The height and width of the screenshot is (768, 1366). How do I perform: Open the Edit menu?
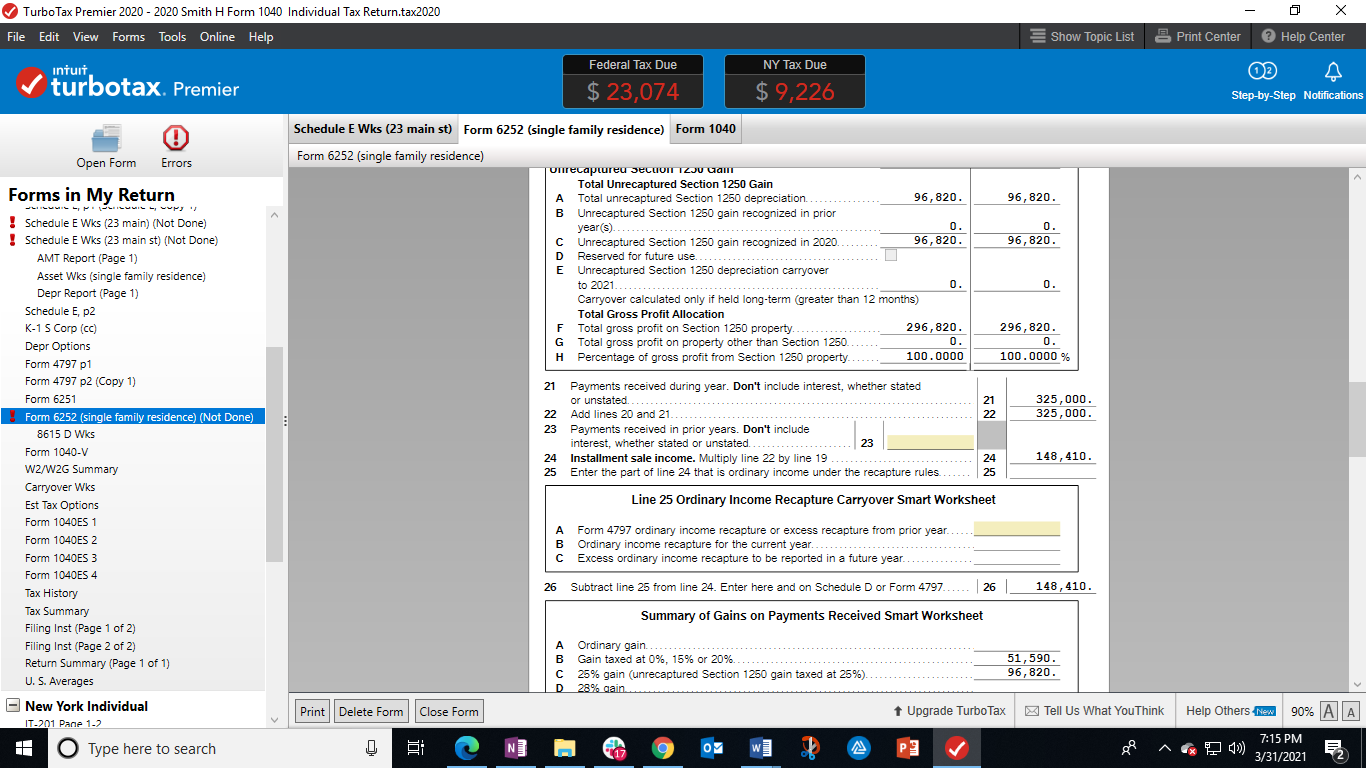coord(49,37)
